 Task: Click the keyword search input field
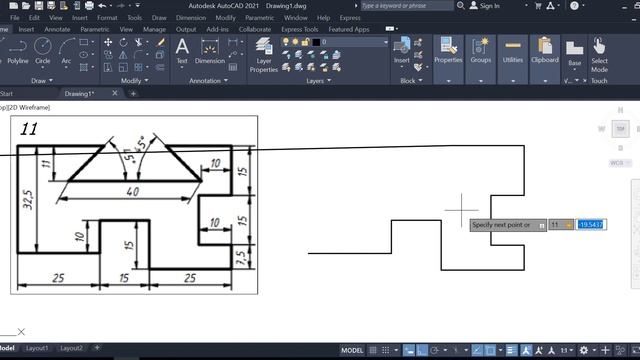pyautogui.click(x=407, y=6)
